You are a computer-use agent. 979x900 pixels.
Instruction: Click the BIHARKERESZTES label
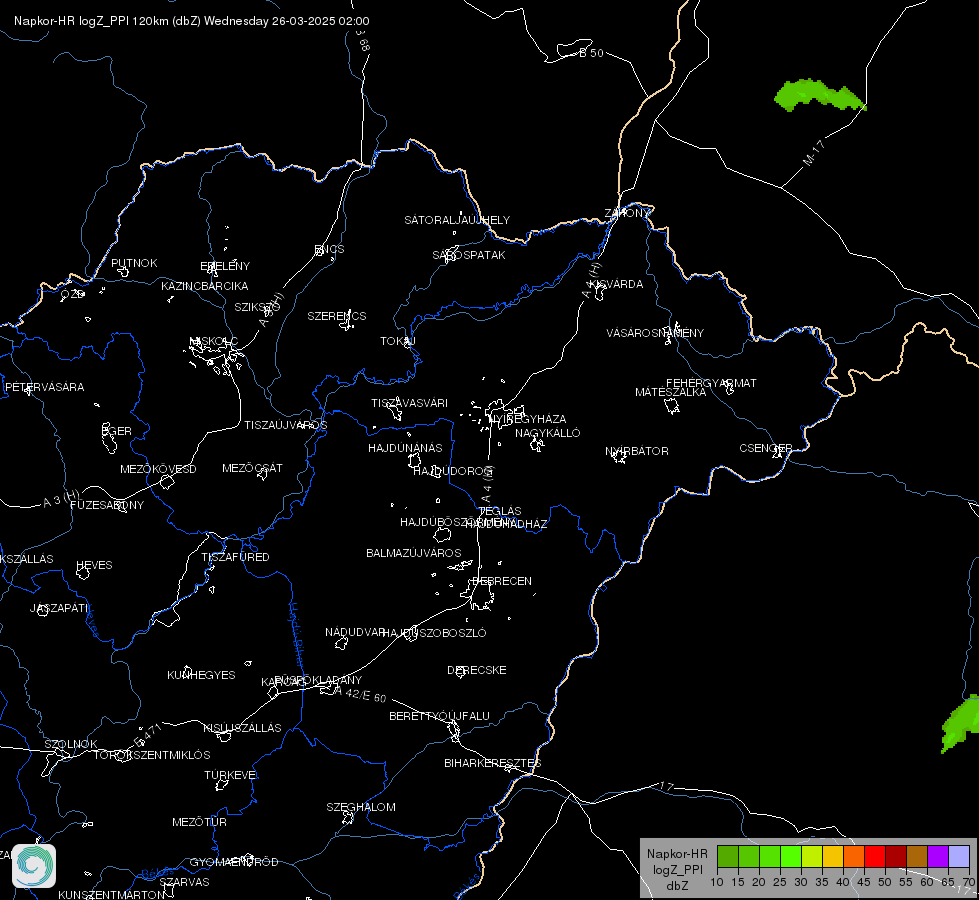pyautogui.click(x=493, y=763)
